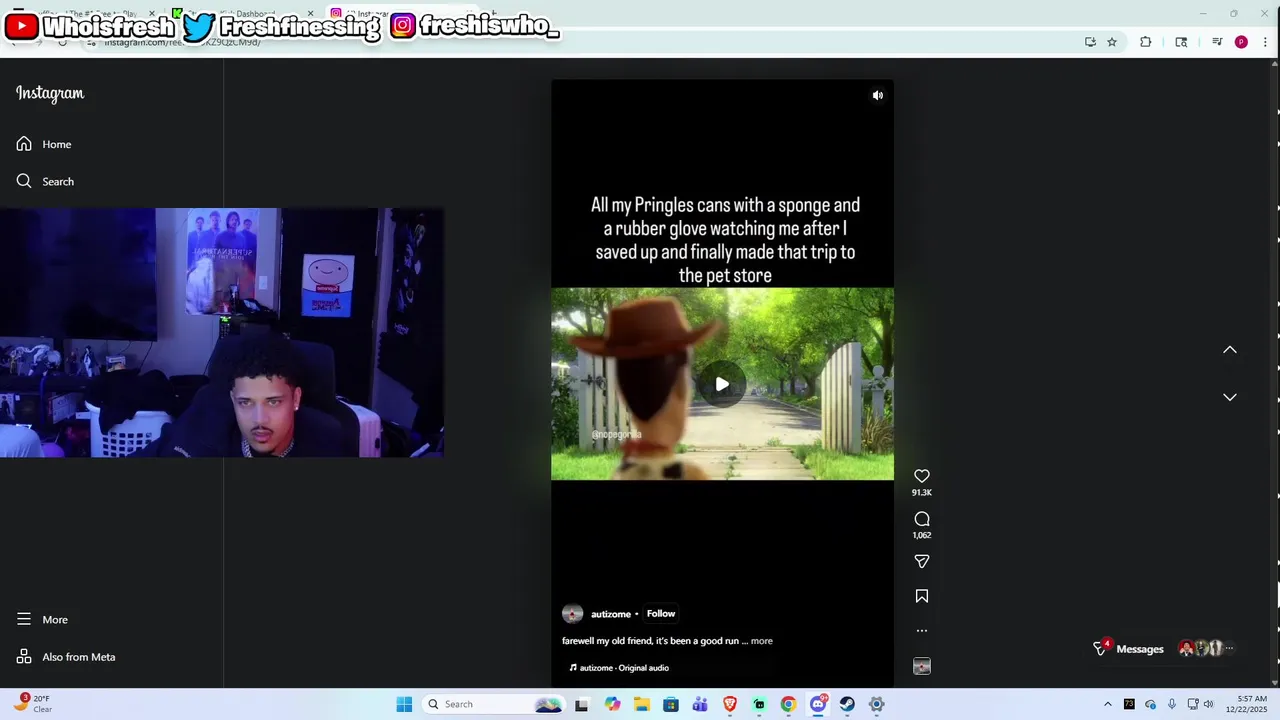Switch to Google Chrome on the taskbar
Screen dimensions: 1280x720
point(788,704)
